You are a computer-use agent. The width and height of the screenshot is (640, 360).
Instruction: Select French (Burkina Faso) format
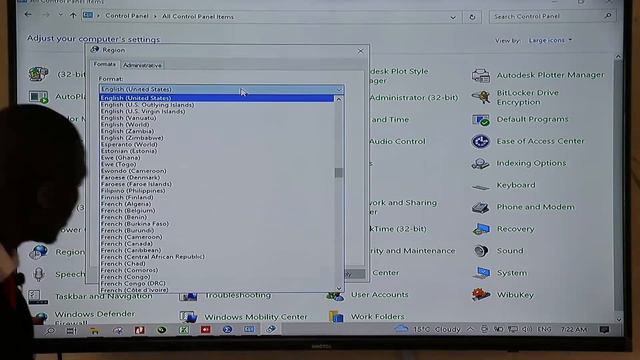click(216, 224)
